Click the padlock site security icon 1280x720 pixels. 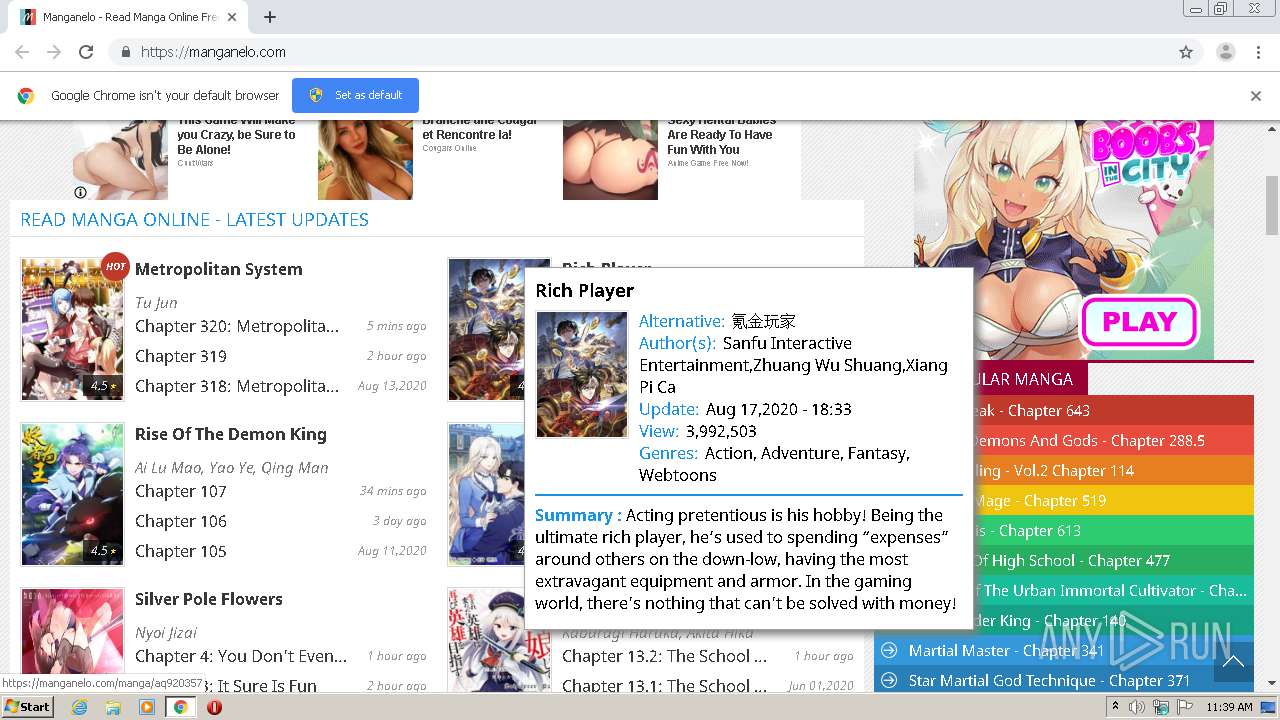125,52
